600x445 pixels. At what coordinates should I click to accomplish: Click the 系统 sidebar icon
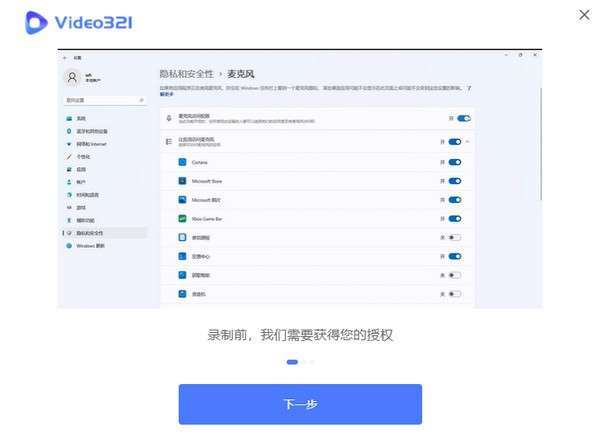coord(69,118)
